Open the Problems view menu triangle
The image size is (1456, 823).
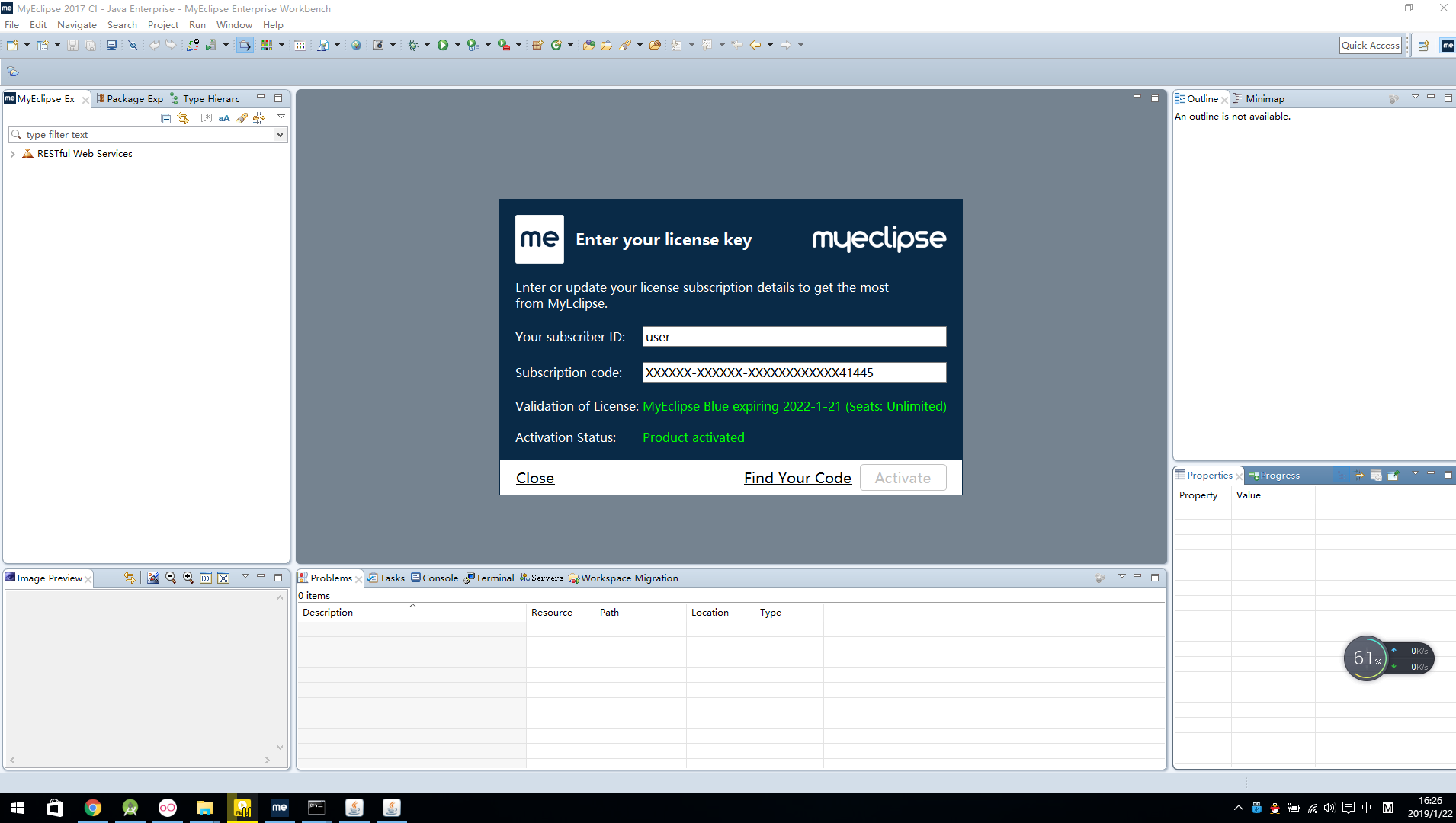click(x=1122, y=576)
